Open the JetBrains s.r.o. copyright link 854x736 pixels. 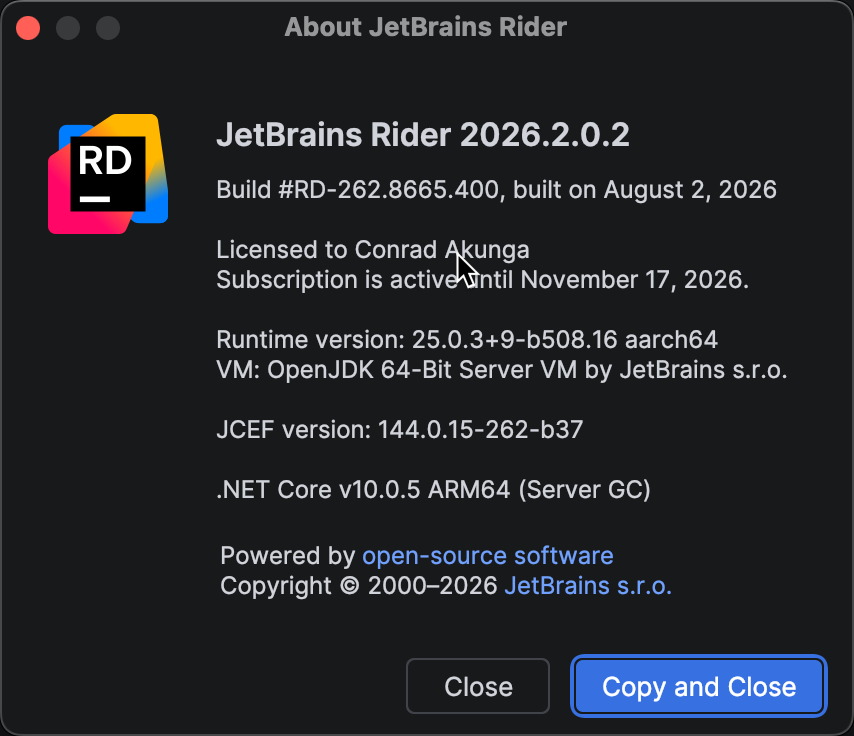point(588,586)
